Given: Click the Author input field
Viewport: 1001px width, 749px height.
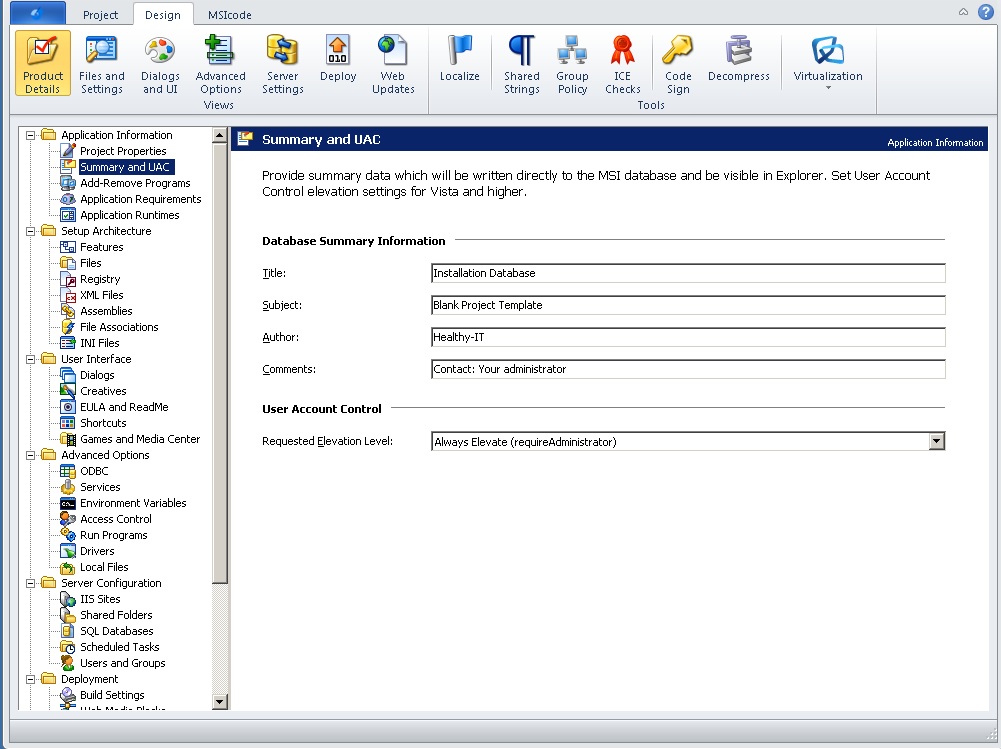Looking at the screenshot, I should (x=688, y=337).
